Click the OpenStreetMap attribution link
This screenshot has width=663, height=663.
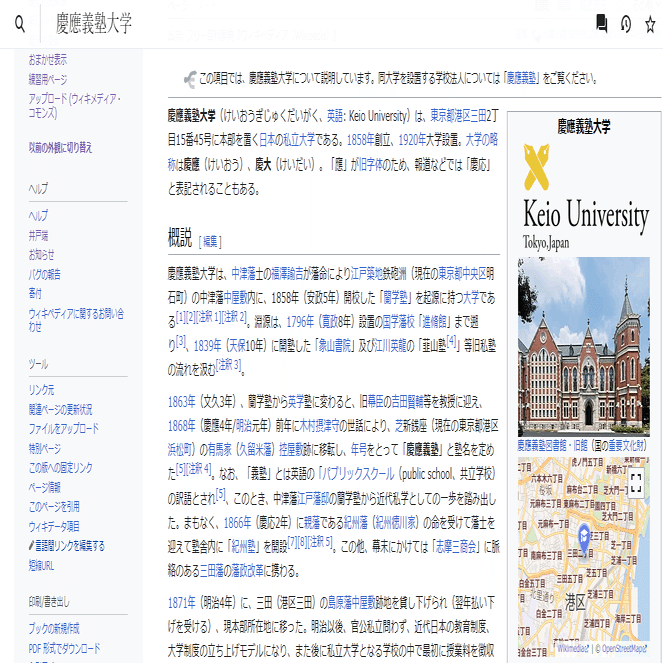(624, 648)
